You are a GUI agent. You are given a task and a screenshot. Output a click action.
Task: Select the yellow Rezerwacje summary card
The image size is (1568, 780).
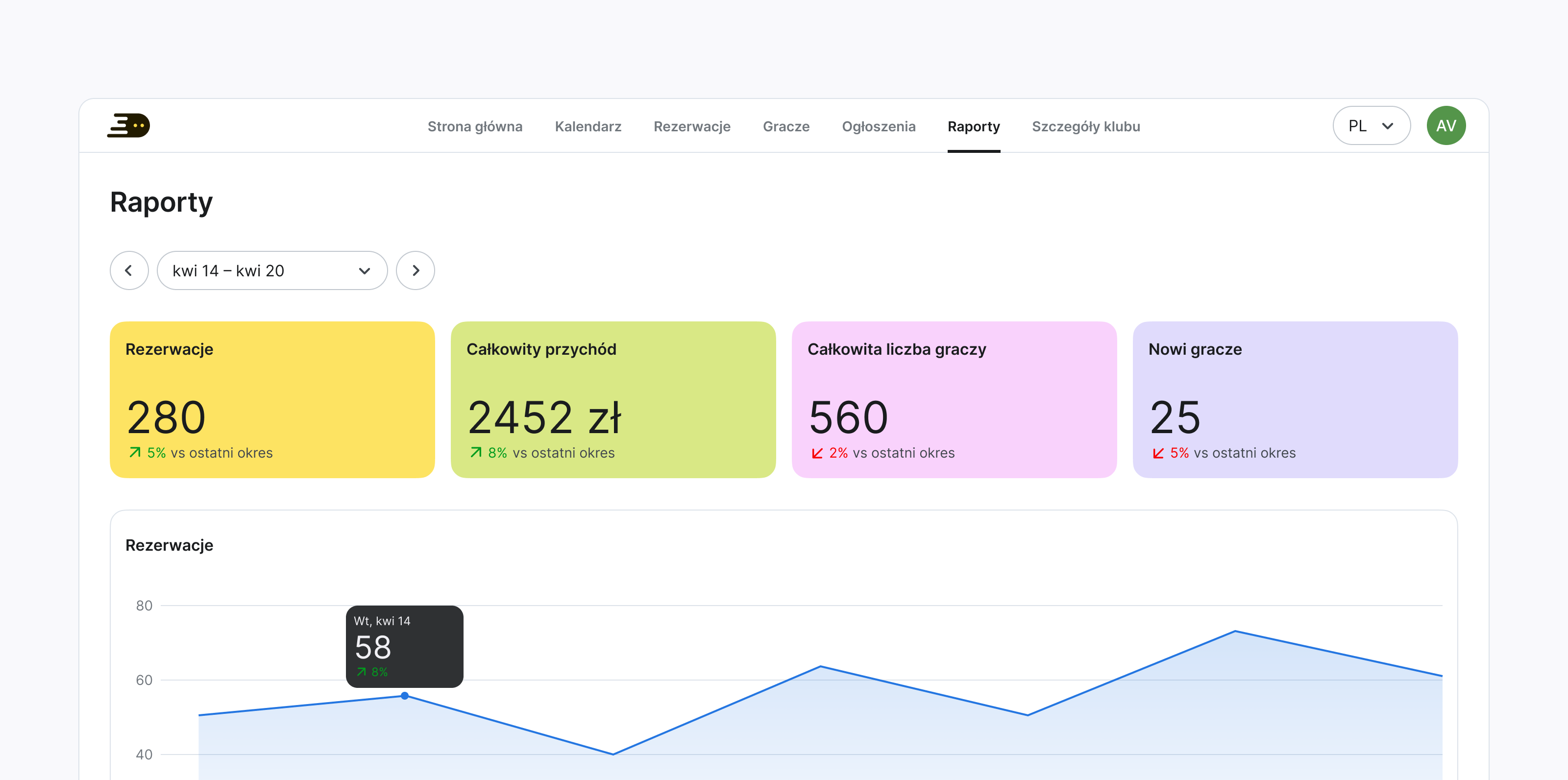pos(272,399)
